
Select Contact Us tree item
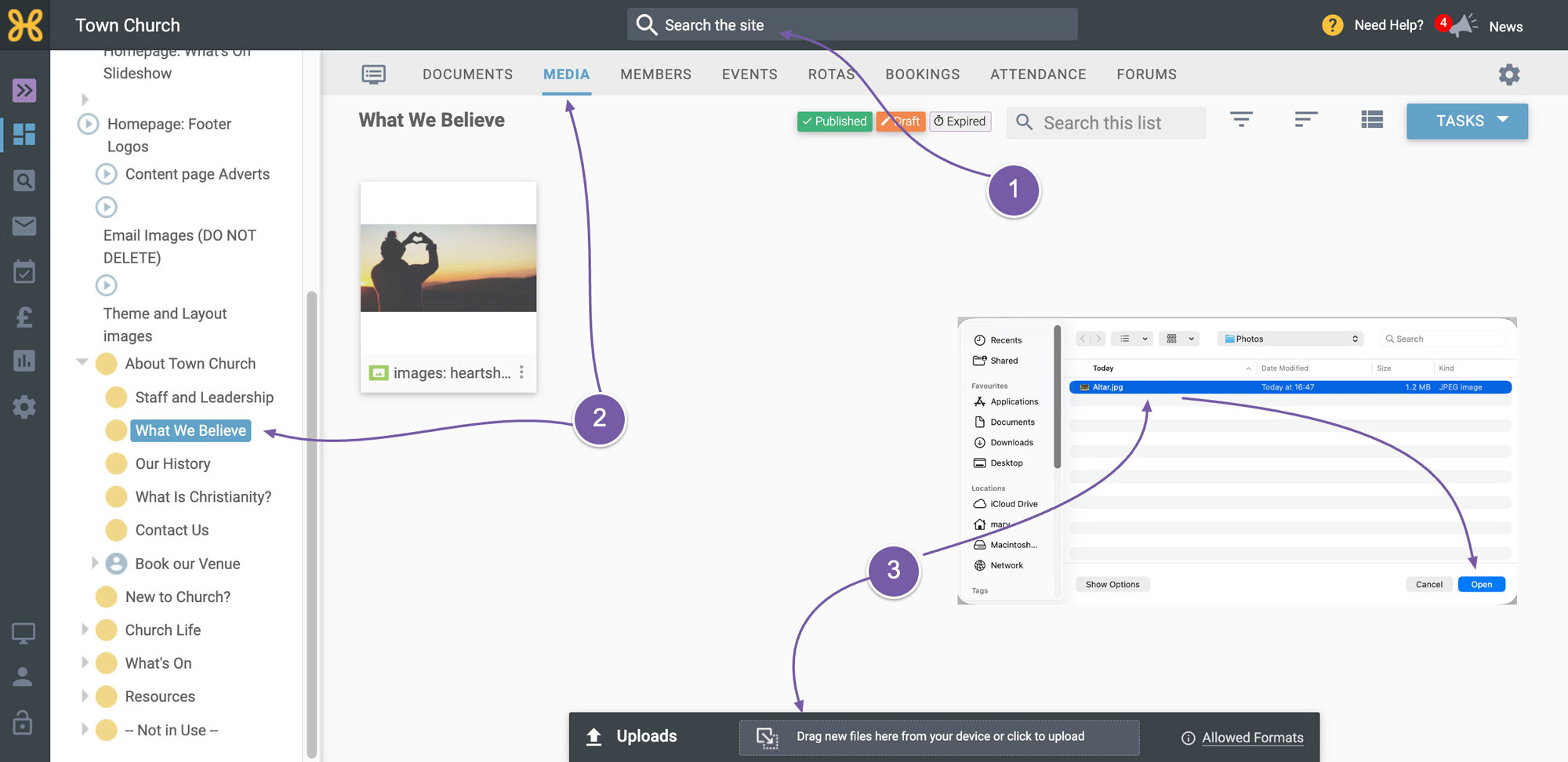pyautogui.click(x=172, y=530)
